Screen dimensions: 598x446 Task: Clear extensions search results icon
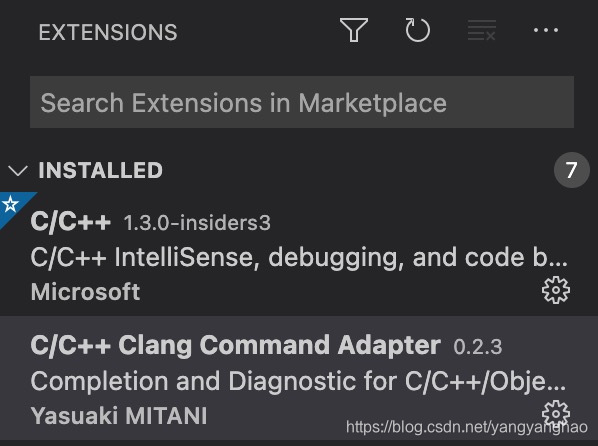pyautogui.click(x=482, y=30)
